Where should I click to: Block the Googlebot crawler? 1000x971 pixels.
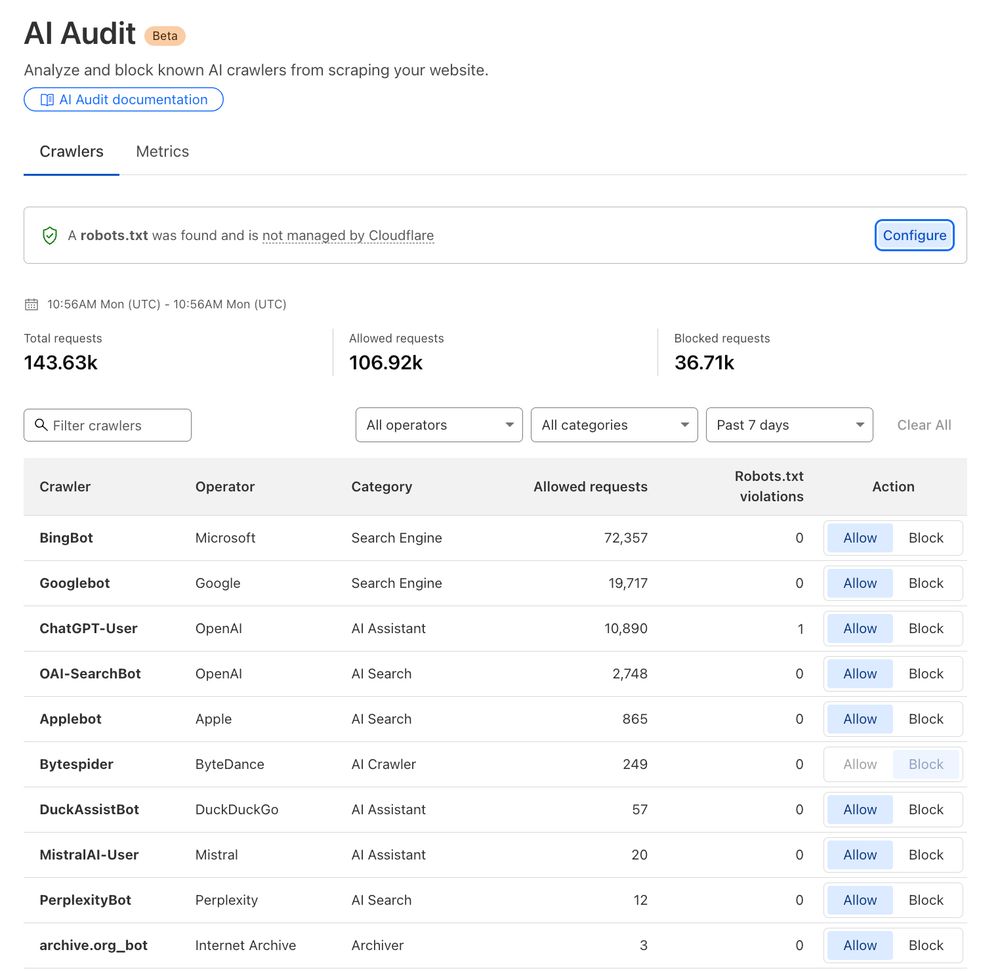click(x=925, y=583)
